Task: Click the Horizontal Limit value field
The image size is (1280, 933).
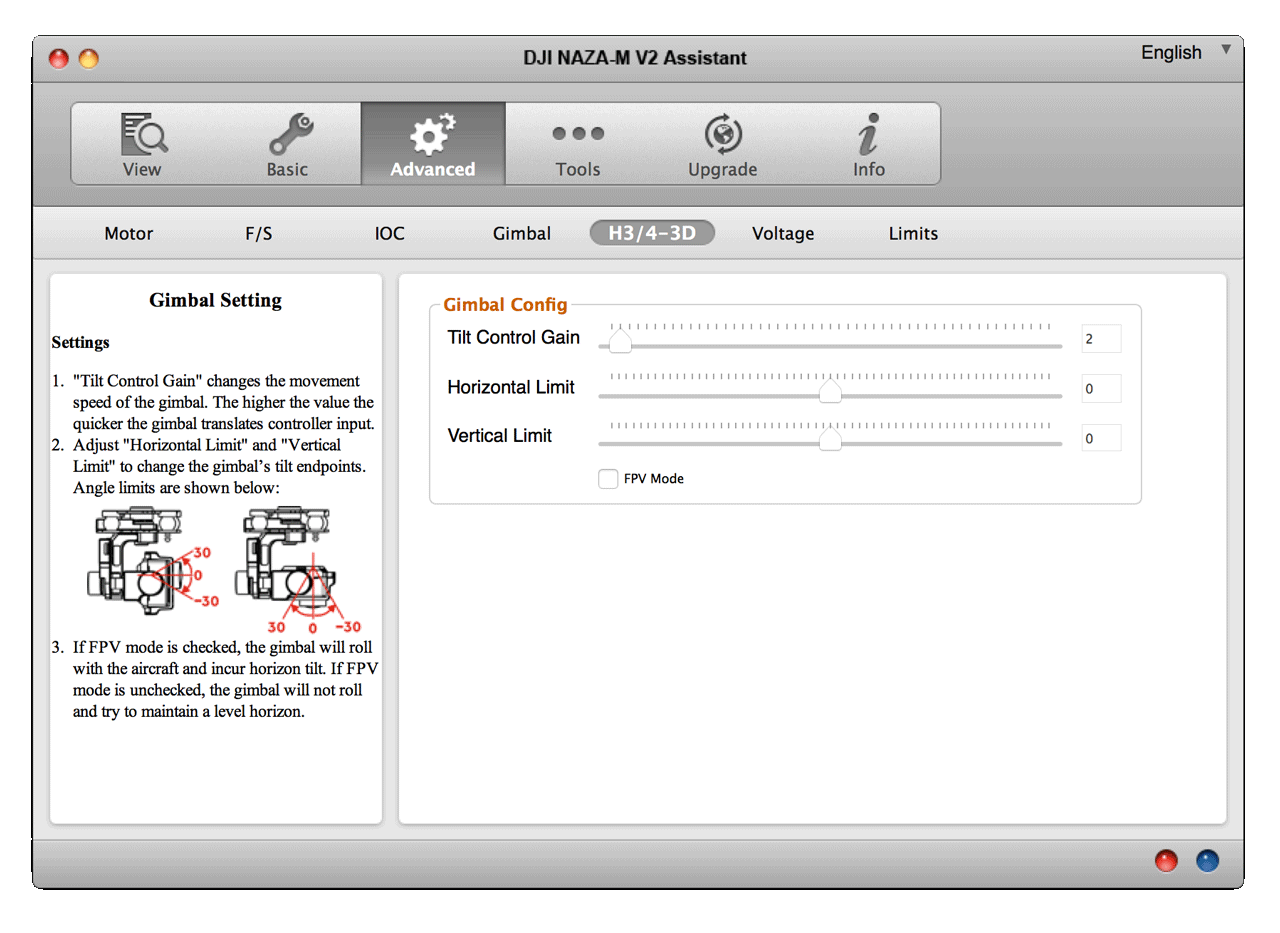Action: click(x=1101, y=388)
